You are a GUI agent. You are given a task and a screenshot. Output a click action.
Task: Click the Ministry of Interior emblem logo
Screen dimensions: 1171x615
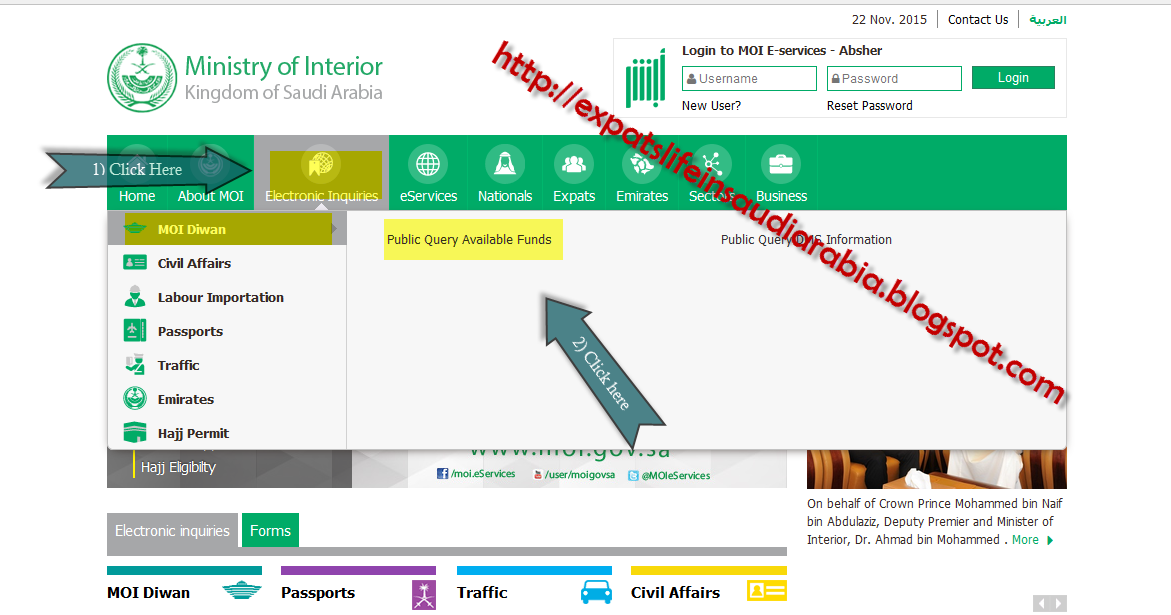[143, 78]
